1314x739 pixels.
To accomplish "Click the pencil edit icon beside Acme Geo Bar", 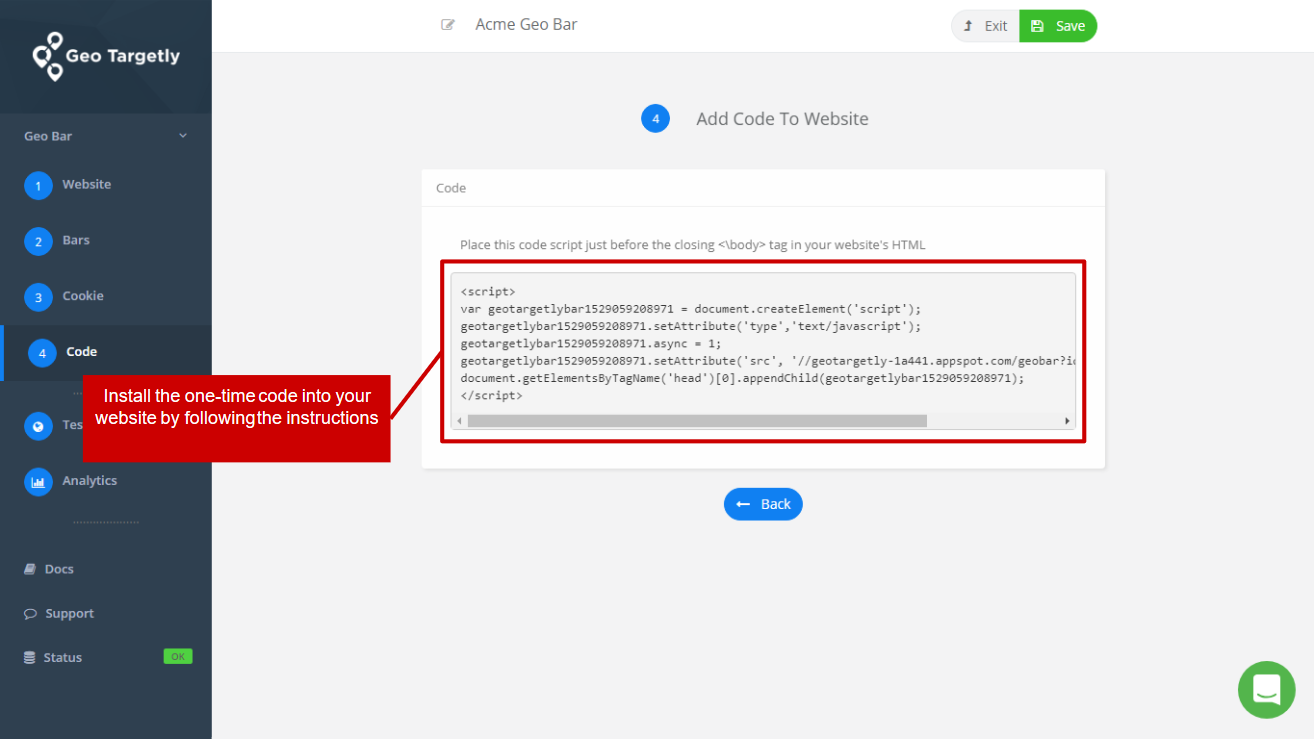I will tap(448, 24).
